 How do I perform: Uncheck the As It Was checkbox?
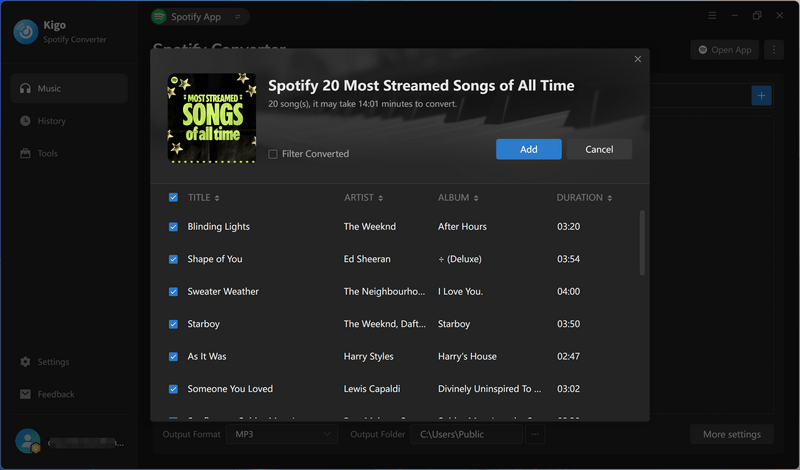click(x=173, y=357)
